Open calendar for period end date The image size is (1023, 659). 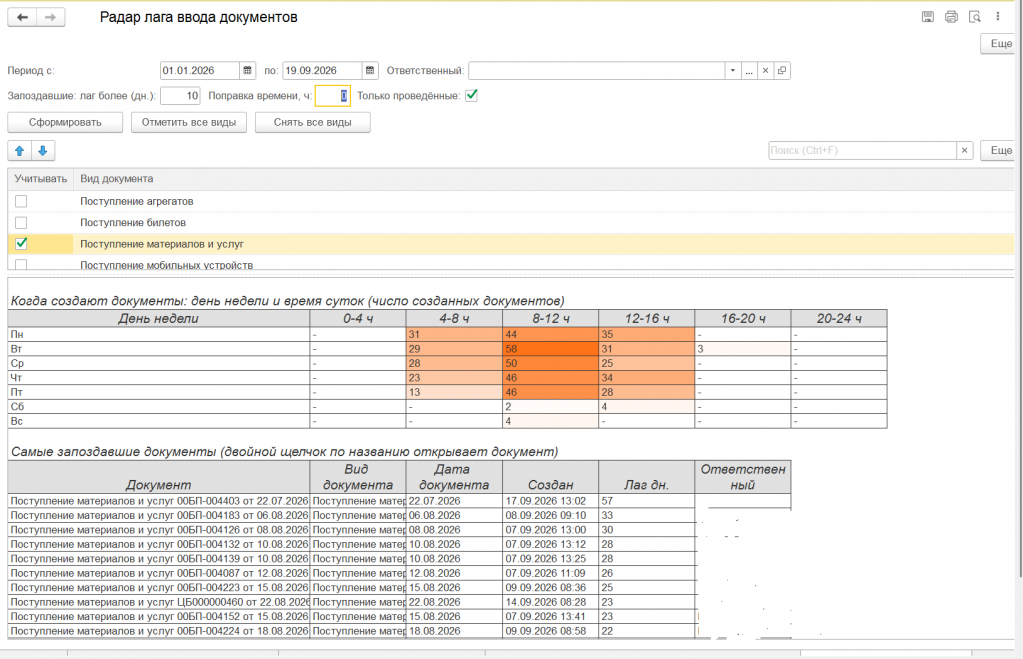click(x=370, y=70)
